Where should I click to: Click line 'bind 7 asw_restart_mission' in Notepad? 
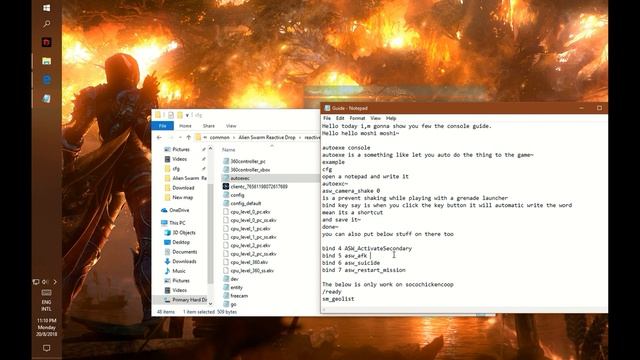364,270
